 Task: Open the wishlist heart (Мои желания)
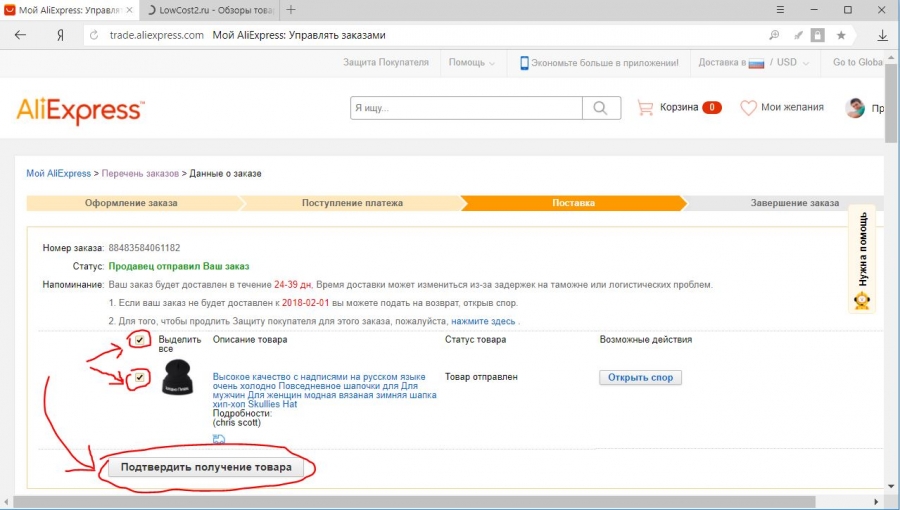781,108
